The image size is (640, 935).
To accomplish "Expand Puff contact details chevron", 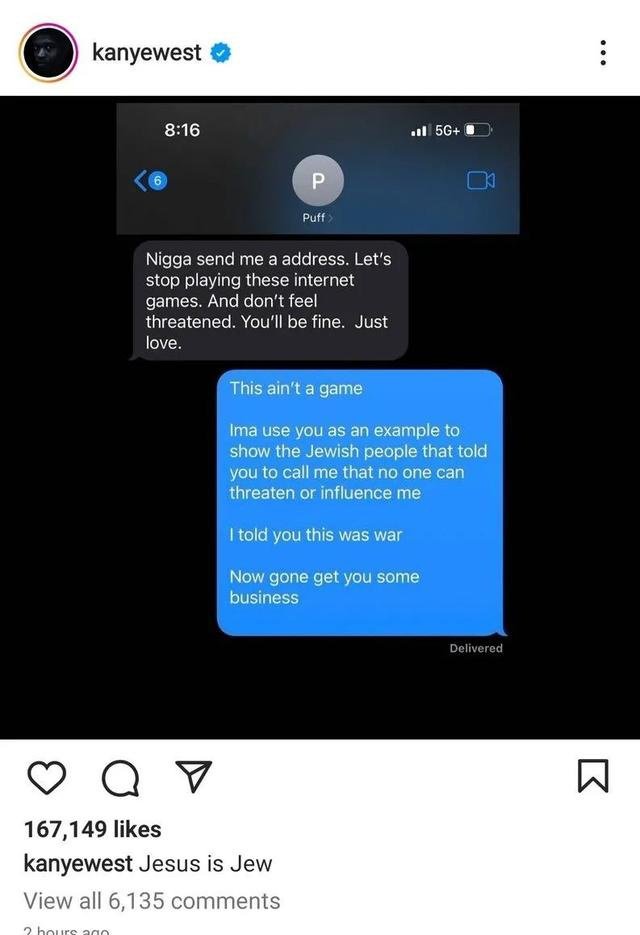I will coord(330,218).
